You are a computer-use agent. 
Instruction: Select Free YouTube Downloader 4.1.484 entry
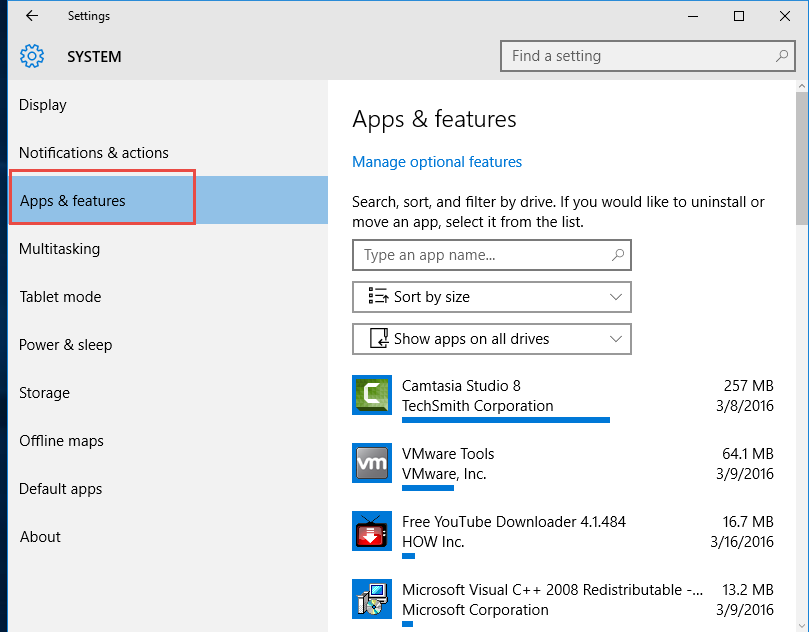(563, 535)
